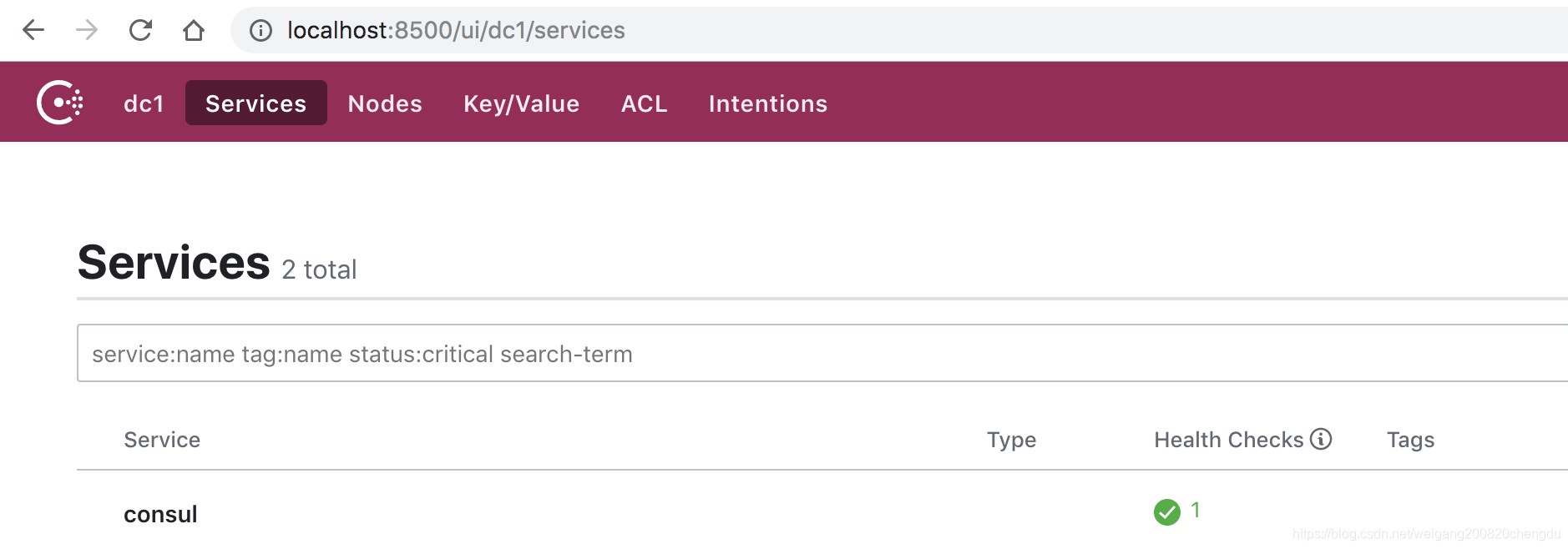
Task: Click the Type column header
Action: [x=1011, y=441]
